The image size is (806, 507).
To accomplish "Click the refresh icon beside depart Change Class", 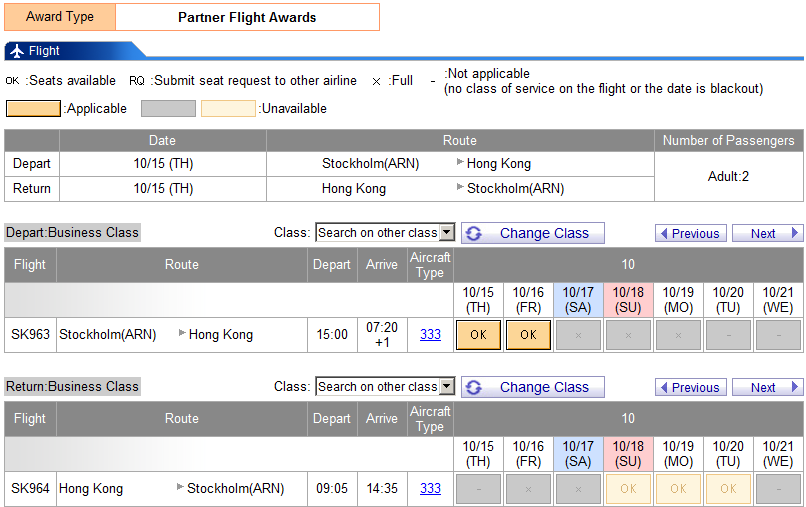I will pyautogui.click(x=474, y=233).
